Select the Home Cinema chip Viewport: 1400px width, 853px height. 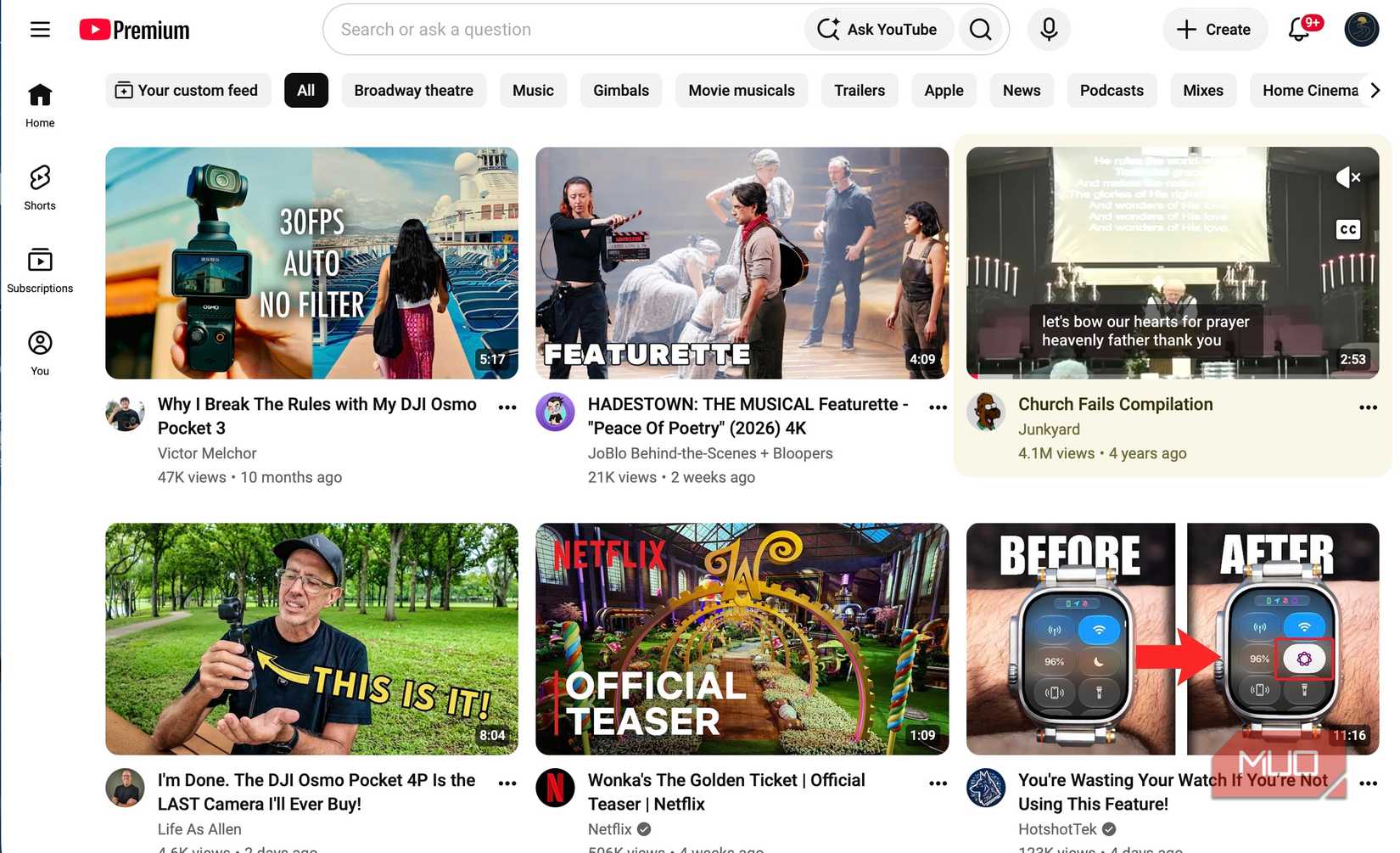tap(1307, 90)
